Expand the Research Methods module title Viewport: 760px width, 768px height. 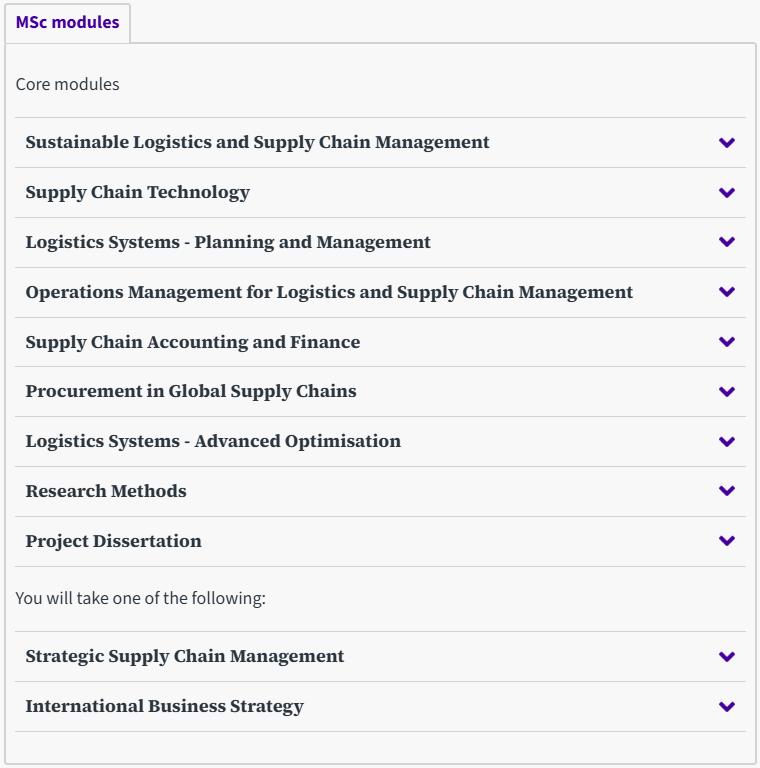pos(106,491)
